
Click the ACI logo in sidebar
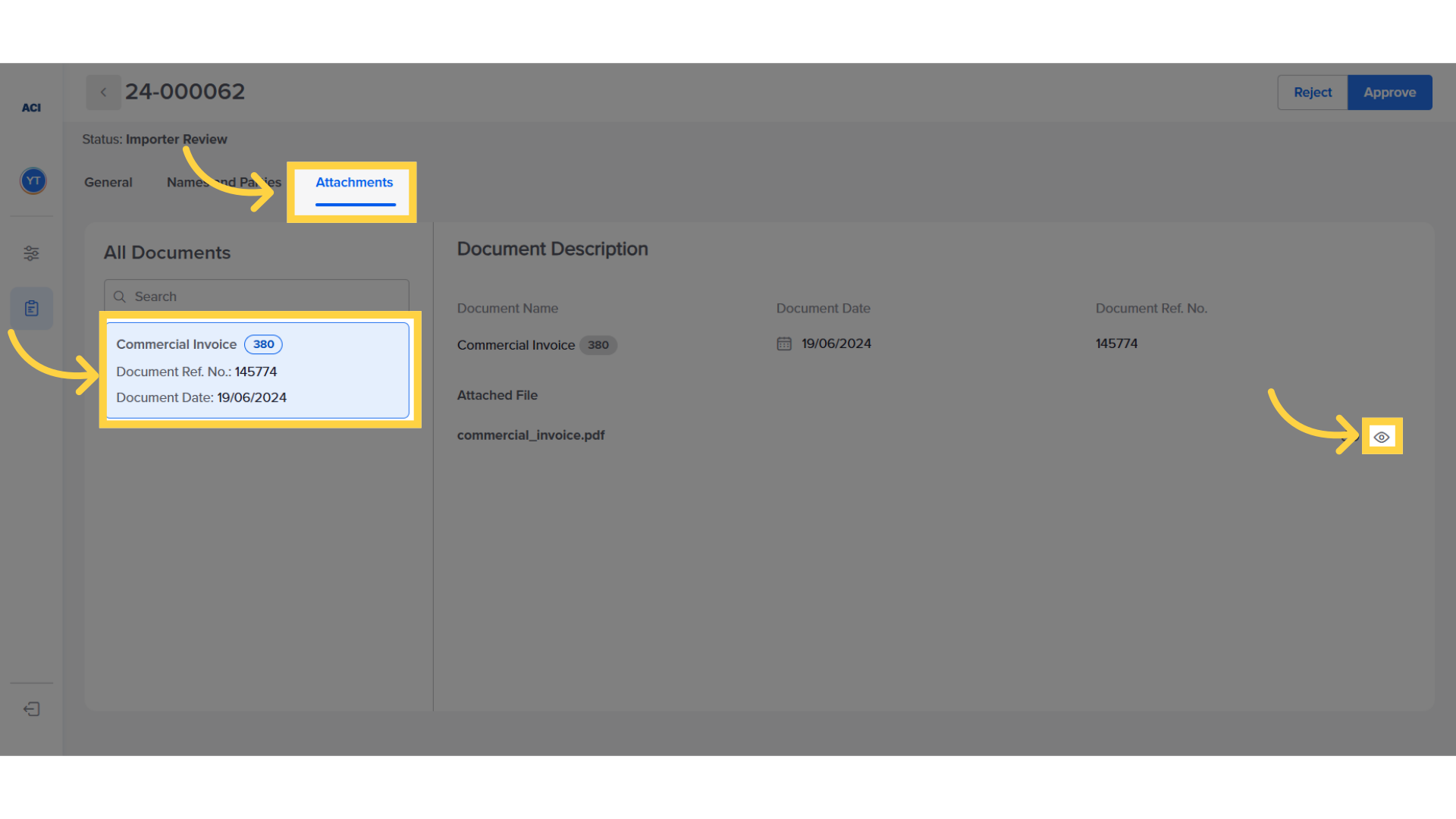[x=31, y=108]
